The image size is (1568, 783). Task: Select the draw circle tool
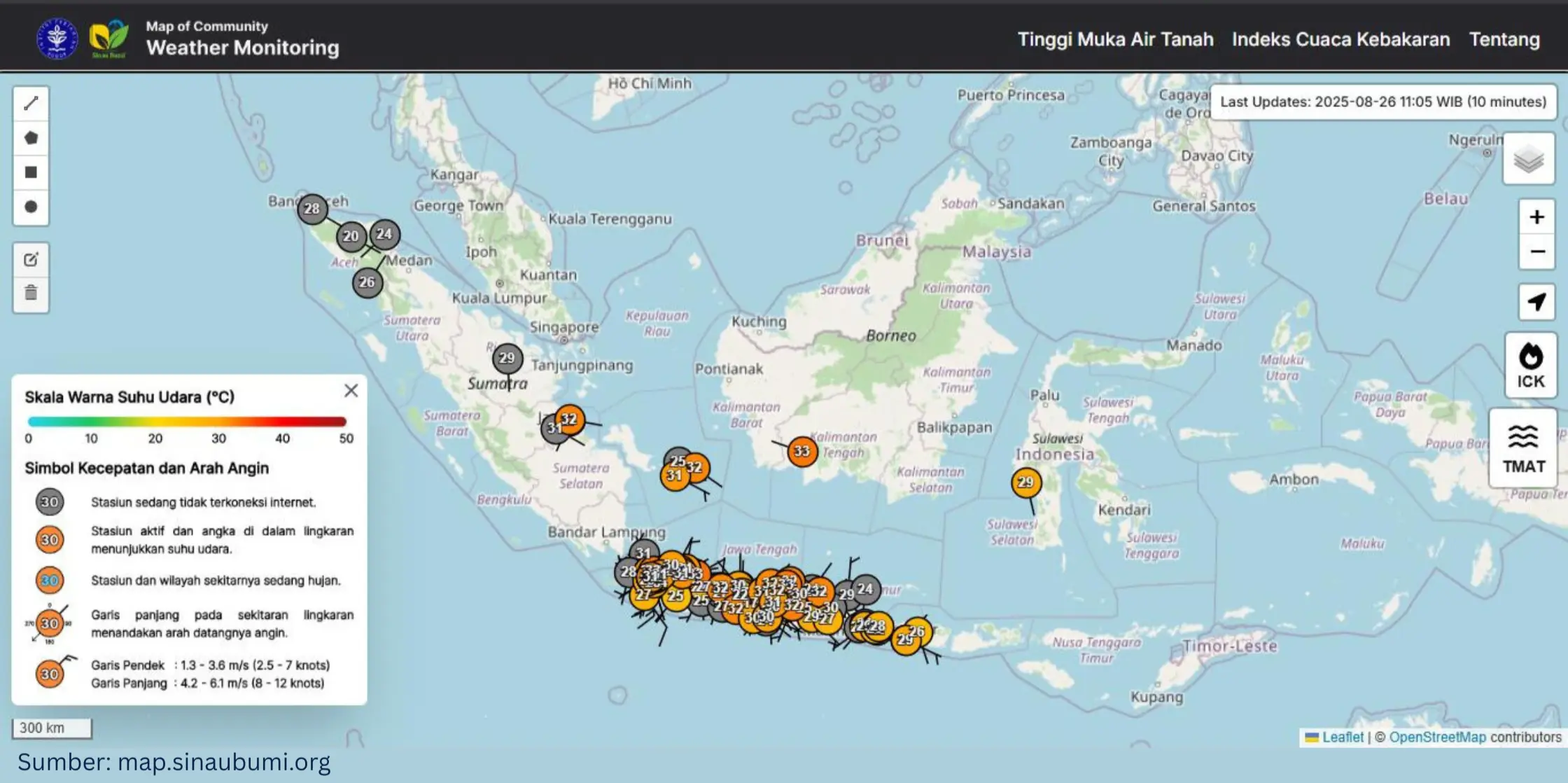[31, 207]
